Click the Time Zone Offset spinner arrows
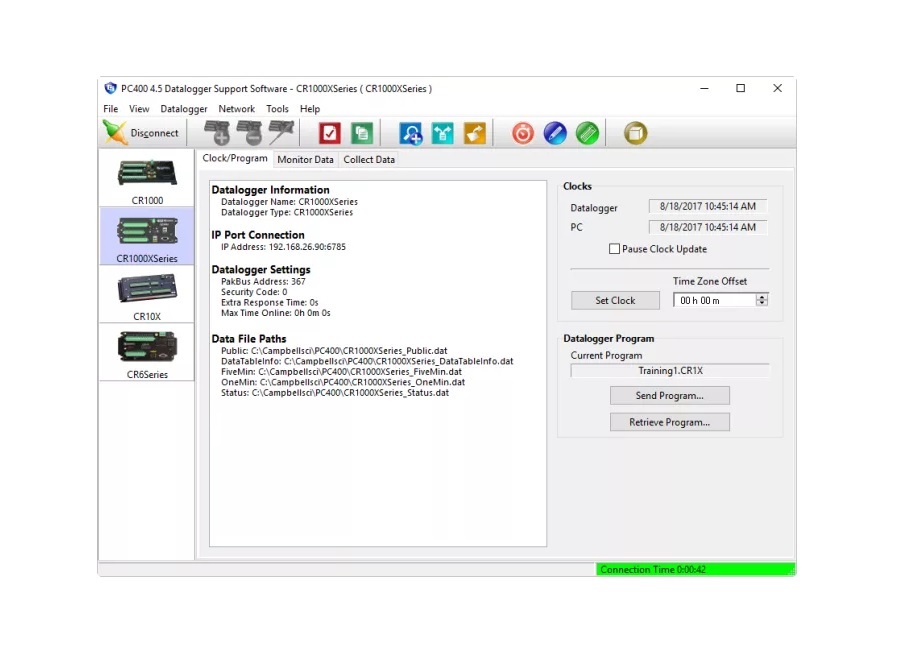This screenshot has width=900, height=660. (x=762, y=300)
